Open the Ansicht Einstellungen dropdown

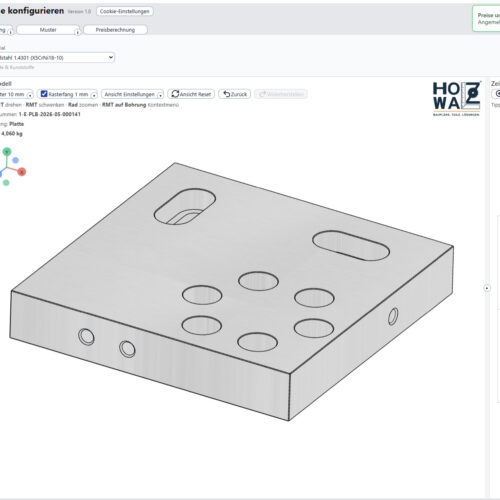(132, 94)
